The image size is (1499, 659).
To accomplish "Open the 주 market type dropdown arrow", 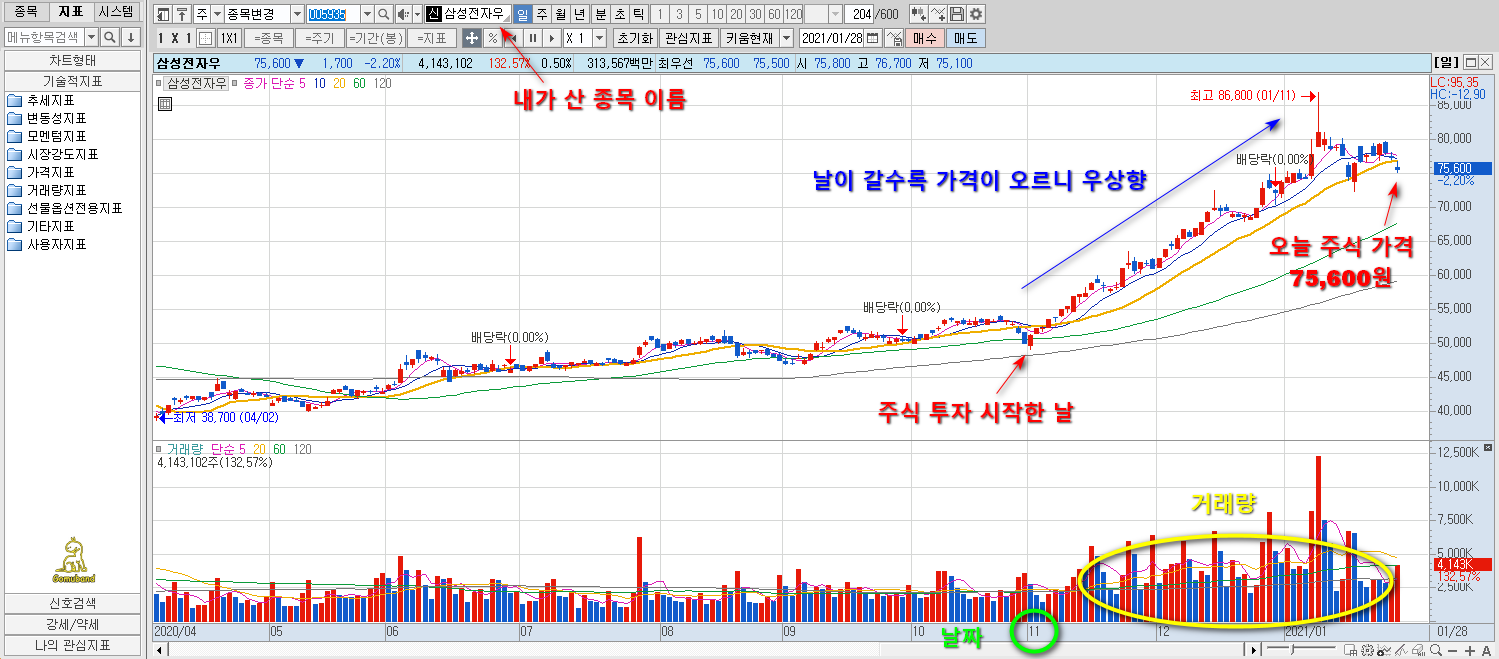I will click(x=217, y=14).
